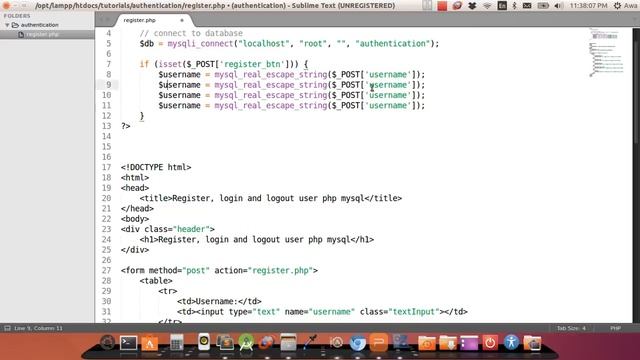Viewport: 640px width, 360px height.
Task: Click the </head> tag on line 21
Action: coord(137,209)
